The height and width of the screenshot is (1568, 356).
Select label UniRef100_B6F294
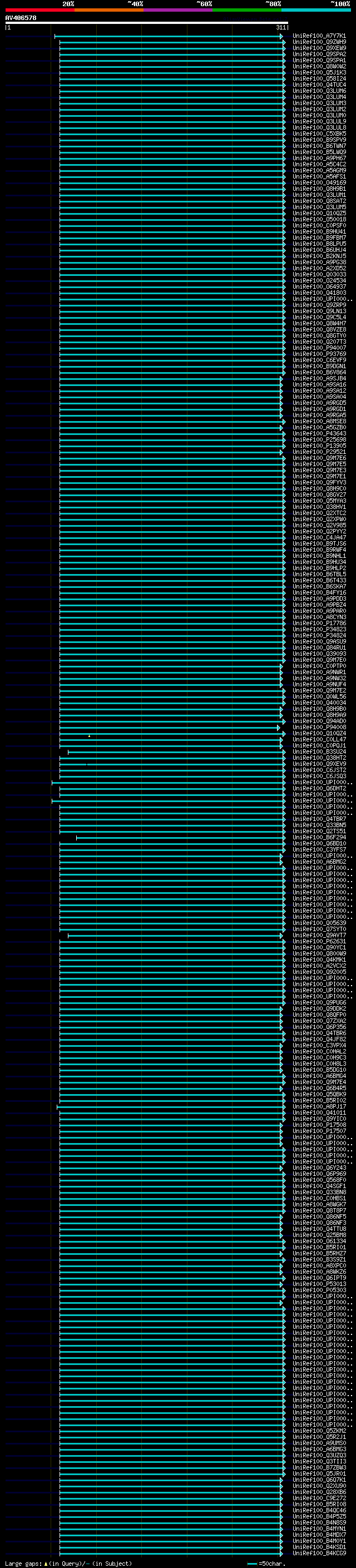pos(319,837)
